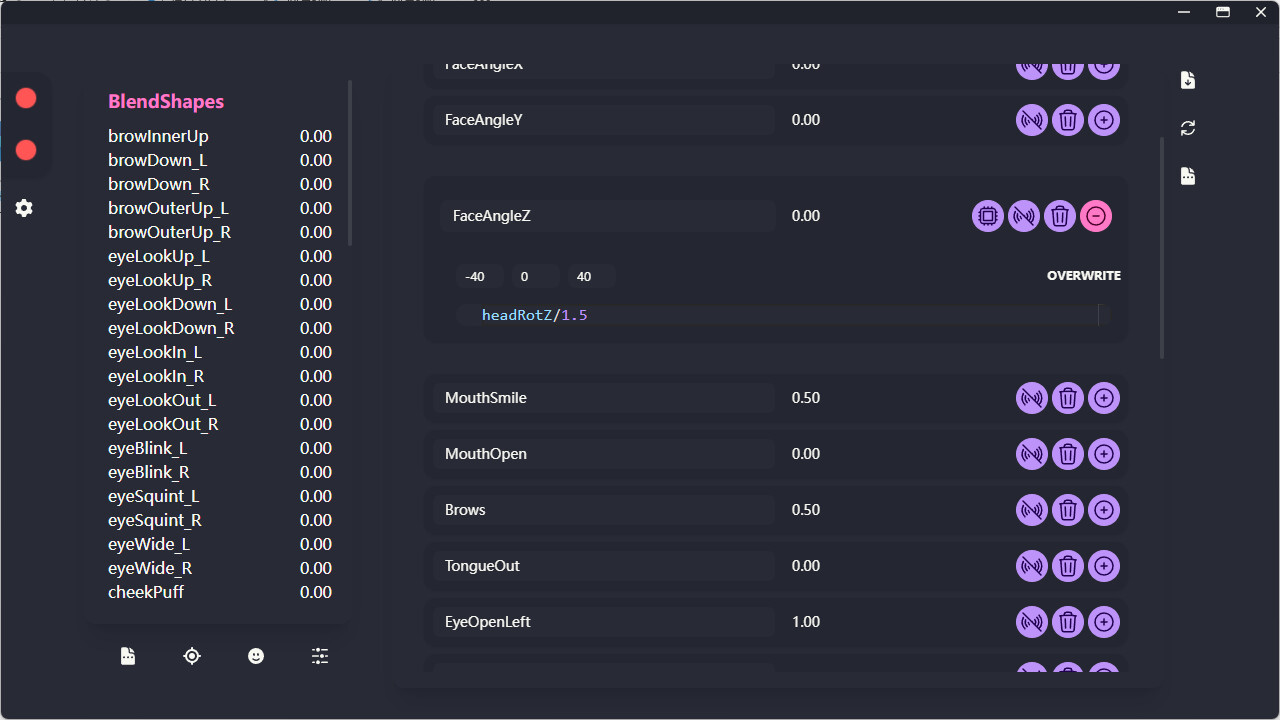Toggle the tracking signal on EyeOpenLeft row
The height and width of the screenshot is (720, 1280).
[1032, 622]
